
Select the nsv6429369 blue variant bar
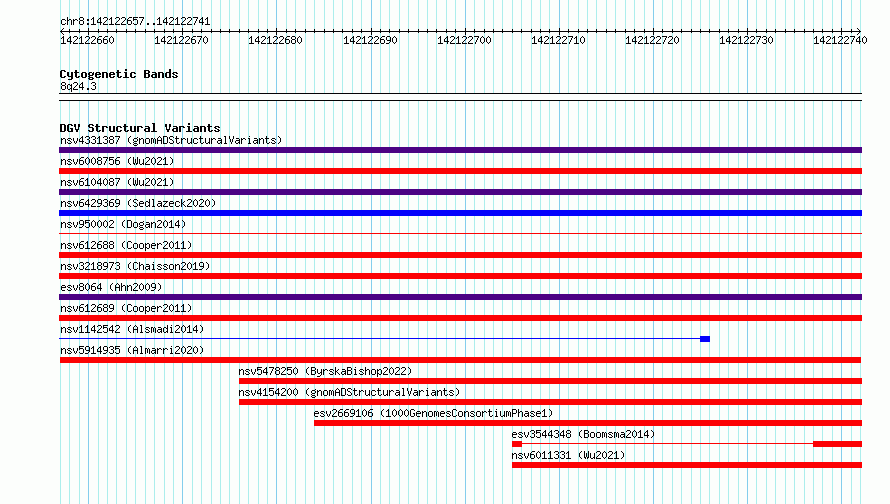tap(460, 213)
